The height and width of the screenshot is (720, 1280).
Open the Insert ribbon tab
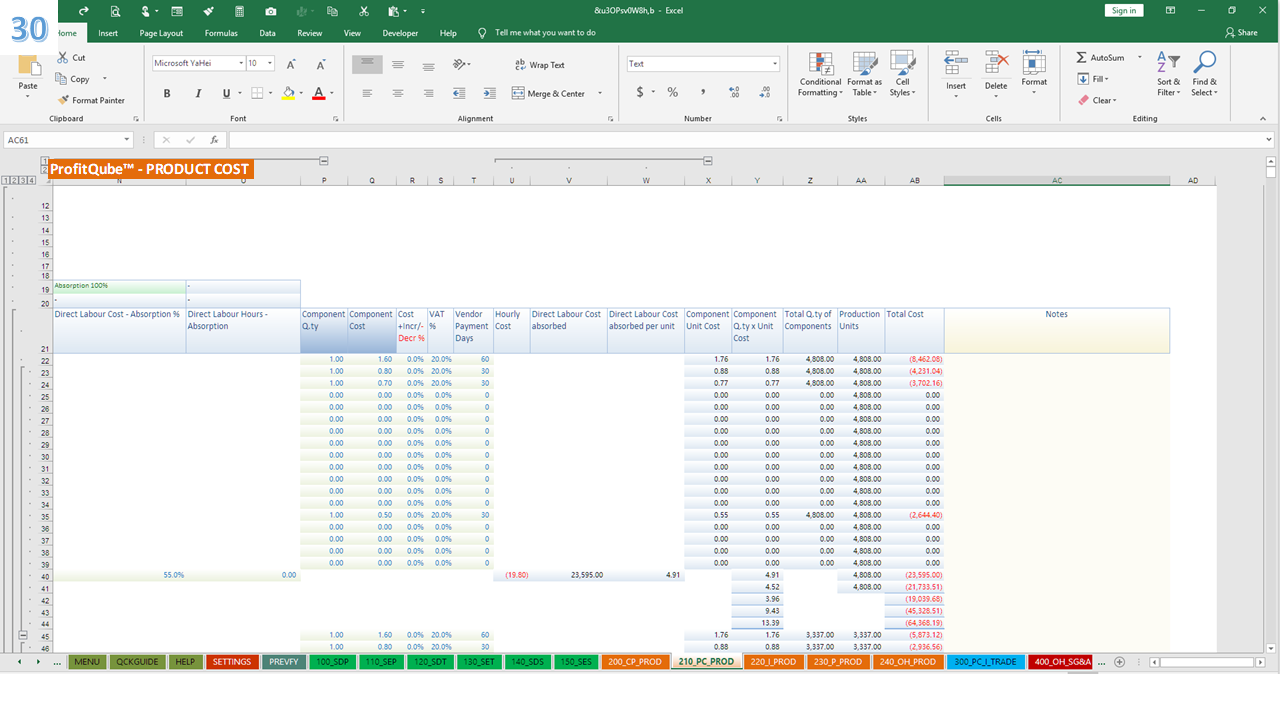[x=108, y=33]
